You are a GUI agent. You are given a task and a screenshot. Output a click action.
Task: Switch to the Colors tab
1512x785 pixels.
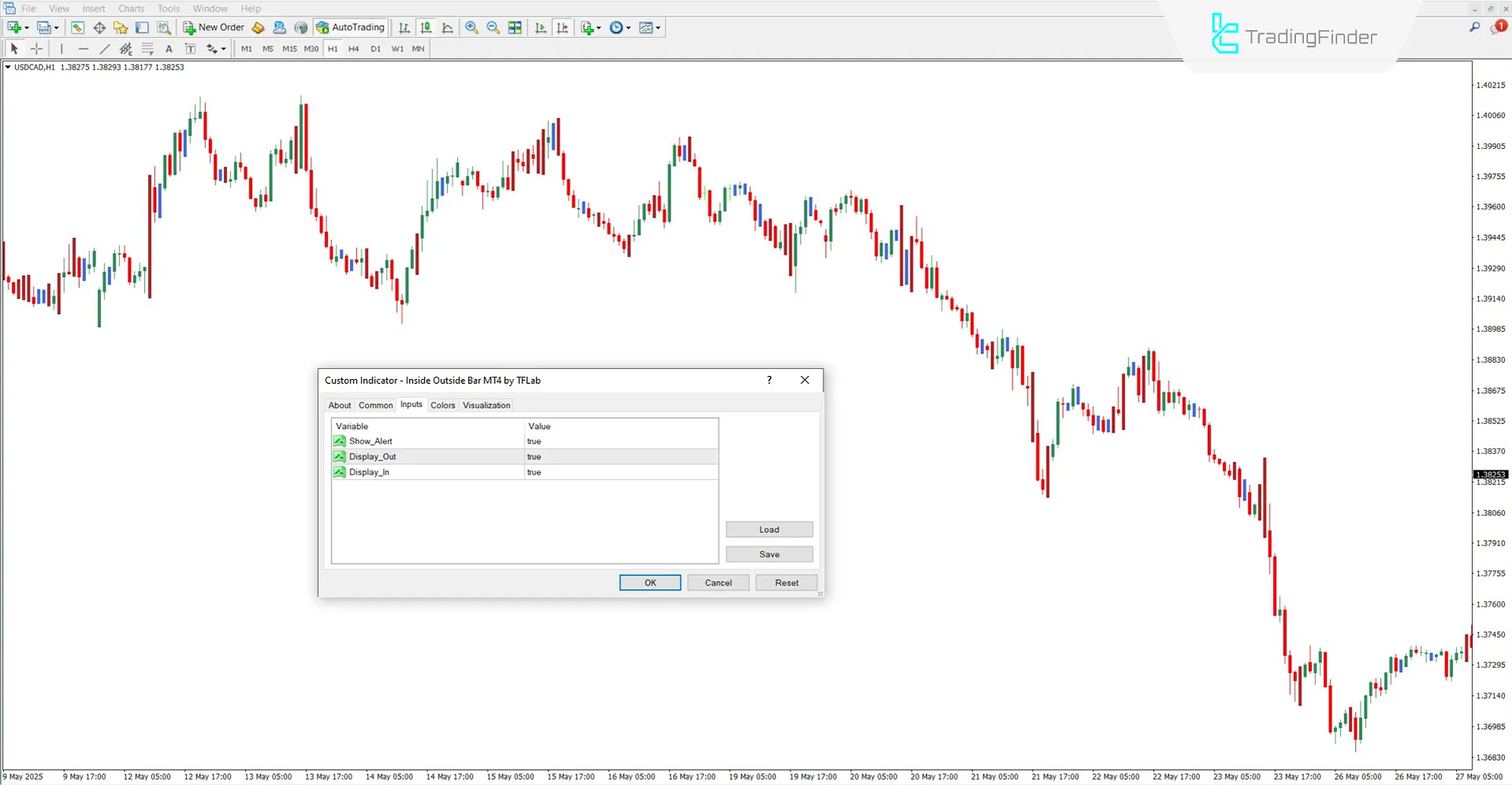click(443, 405)
